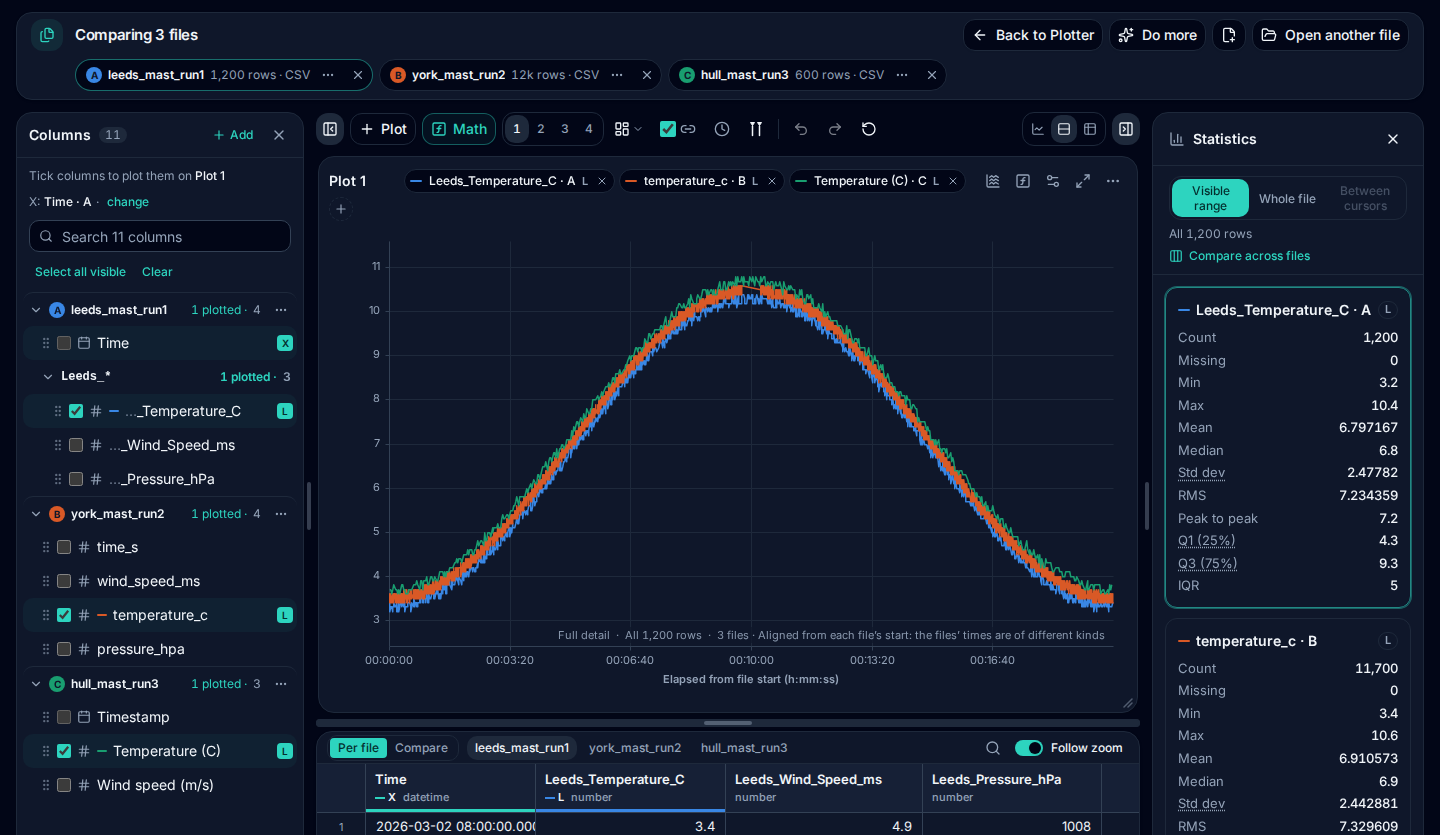The image size is (1440, 835).
Task: Click the cursors icon in the toolbar
Action: (x=756, y=129)
